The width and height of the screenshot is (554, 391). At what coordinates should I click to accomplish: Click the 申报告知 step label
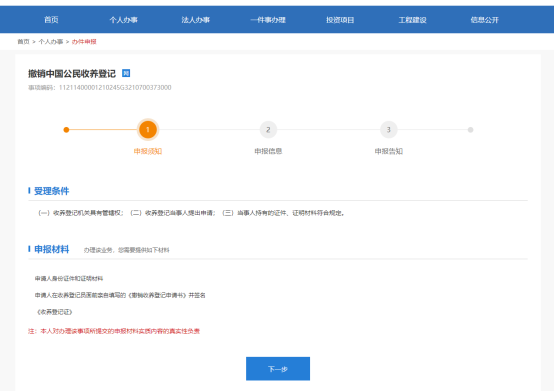389,151
